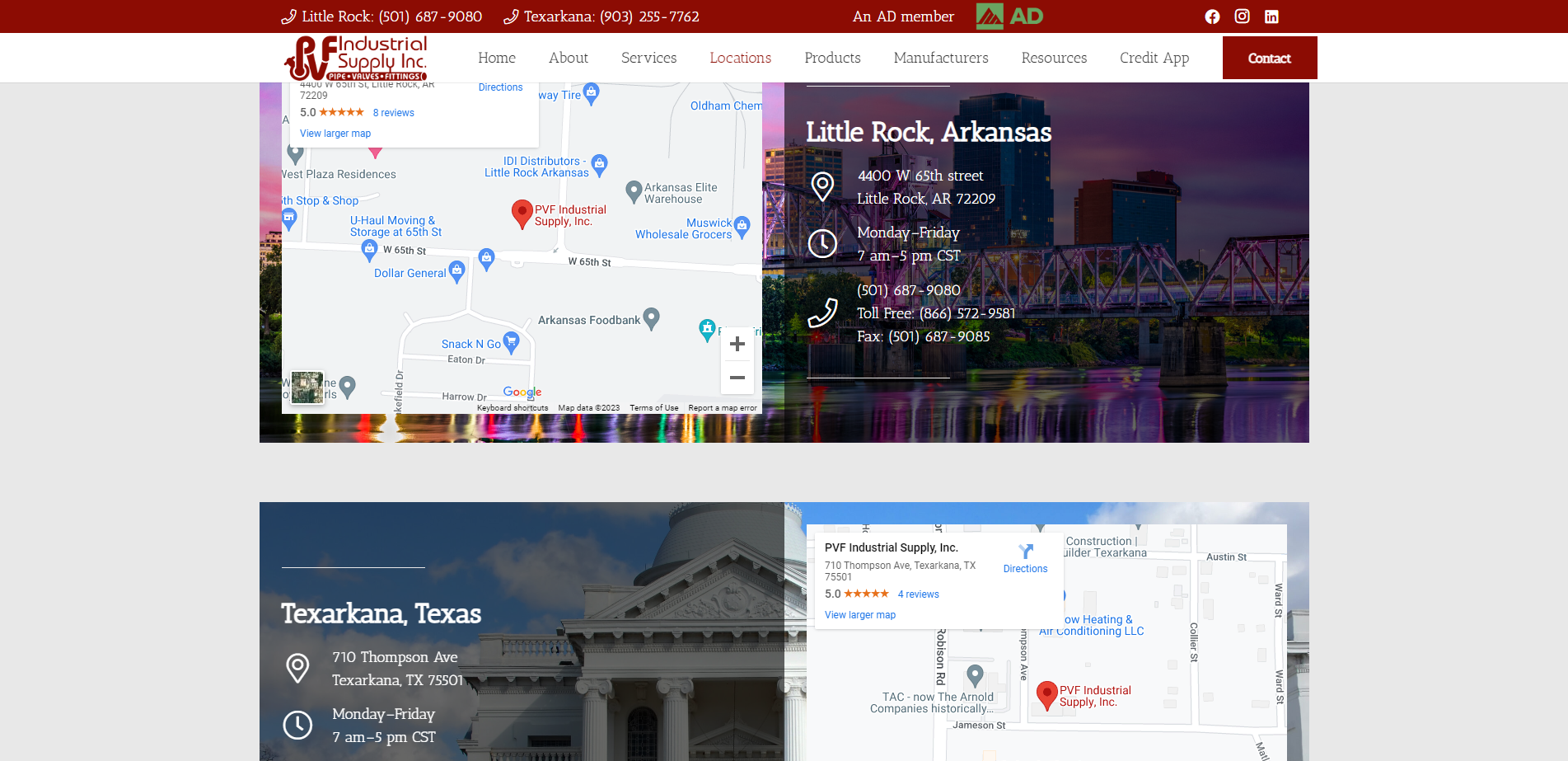Click Muswick Wholesale Grocers map marker
1568x761 pixels.
tap(742, 227)
